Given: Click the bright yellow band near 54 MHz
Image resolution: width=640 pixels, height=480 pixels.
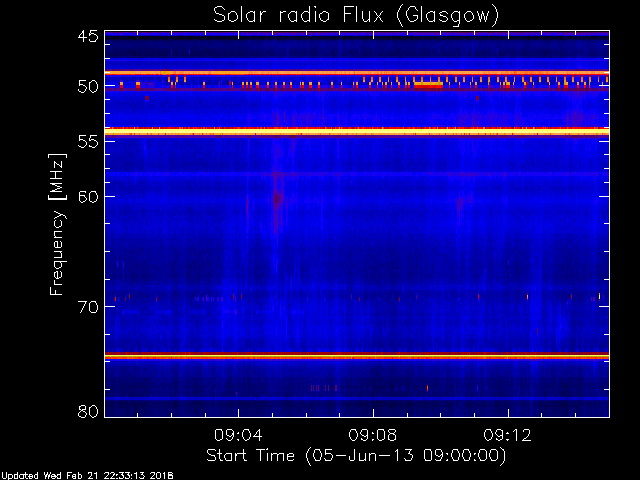Looking at the screenshot, I should (x=357, y=131).
